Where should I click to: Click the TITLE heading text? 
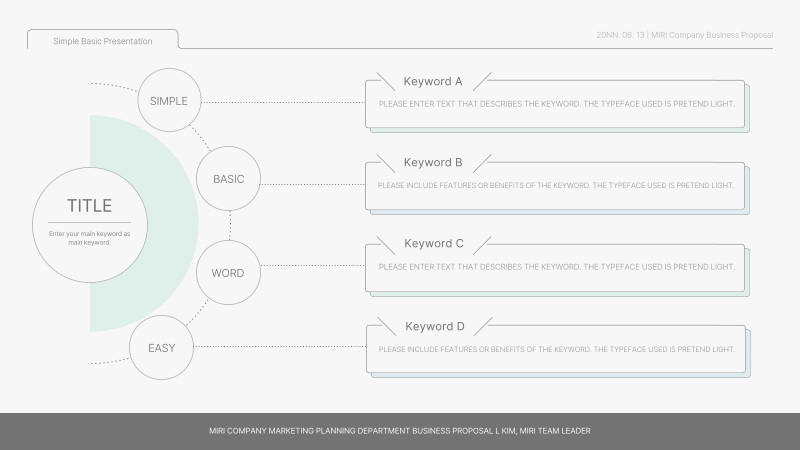click(x=89, y=206)
